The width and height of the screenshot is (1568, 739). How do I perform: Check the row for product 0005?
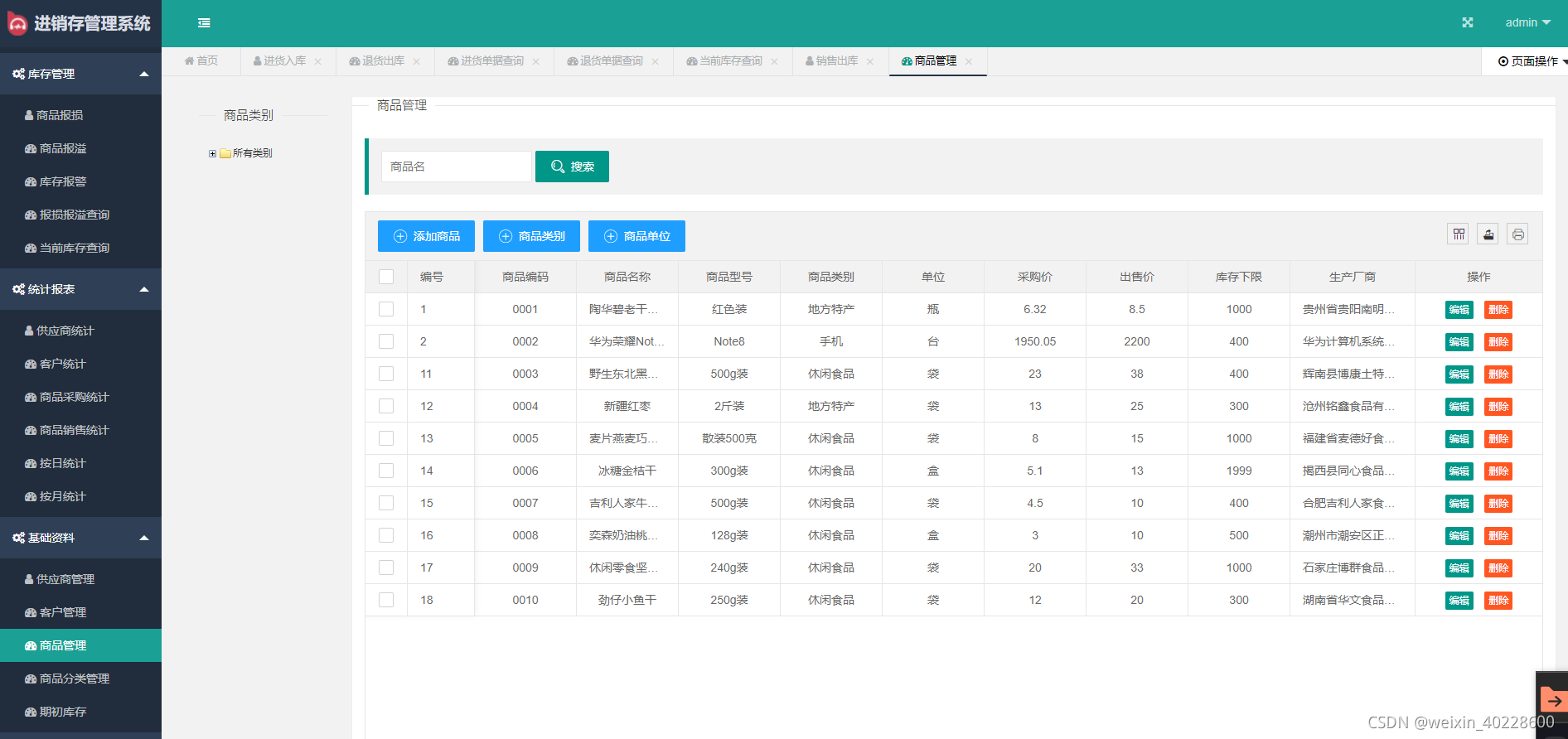[x=386, y=438]
